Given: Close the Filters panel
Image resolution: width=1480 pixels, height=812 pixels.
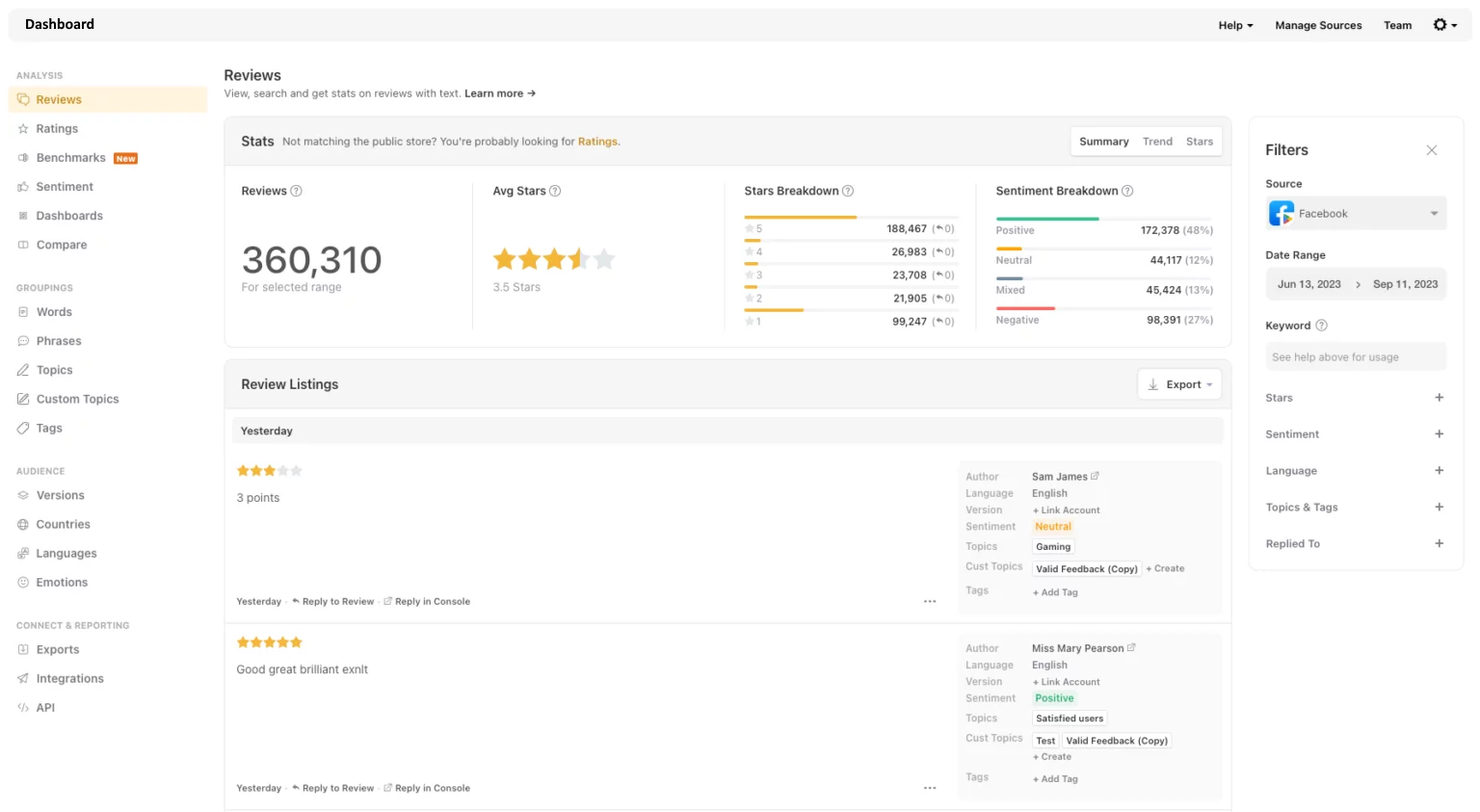Looking at the screenshot, I should tap(1431, 150).
